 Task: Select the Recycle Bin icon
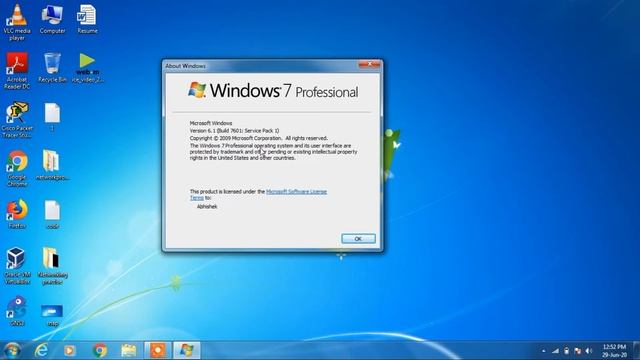pos(52,67)
